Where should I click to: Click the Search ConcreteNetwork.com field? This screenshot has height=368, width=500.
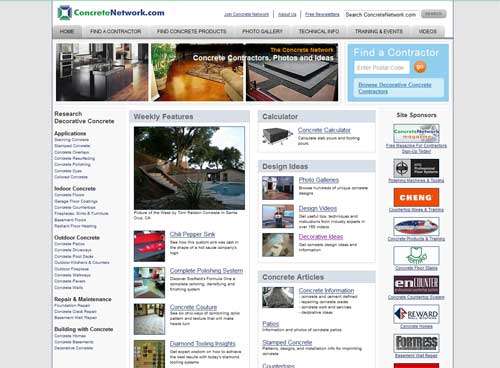pyautogui.click(x=381, y=15)
